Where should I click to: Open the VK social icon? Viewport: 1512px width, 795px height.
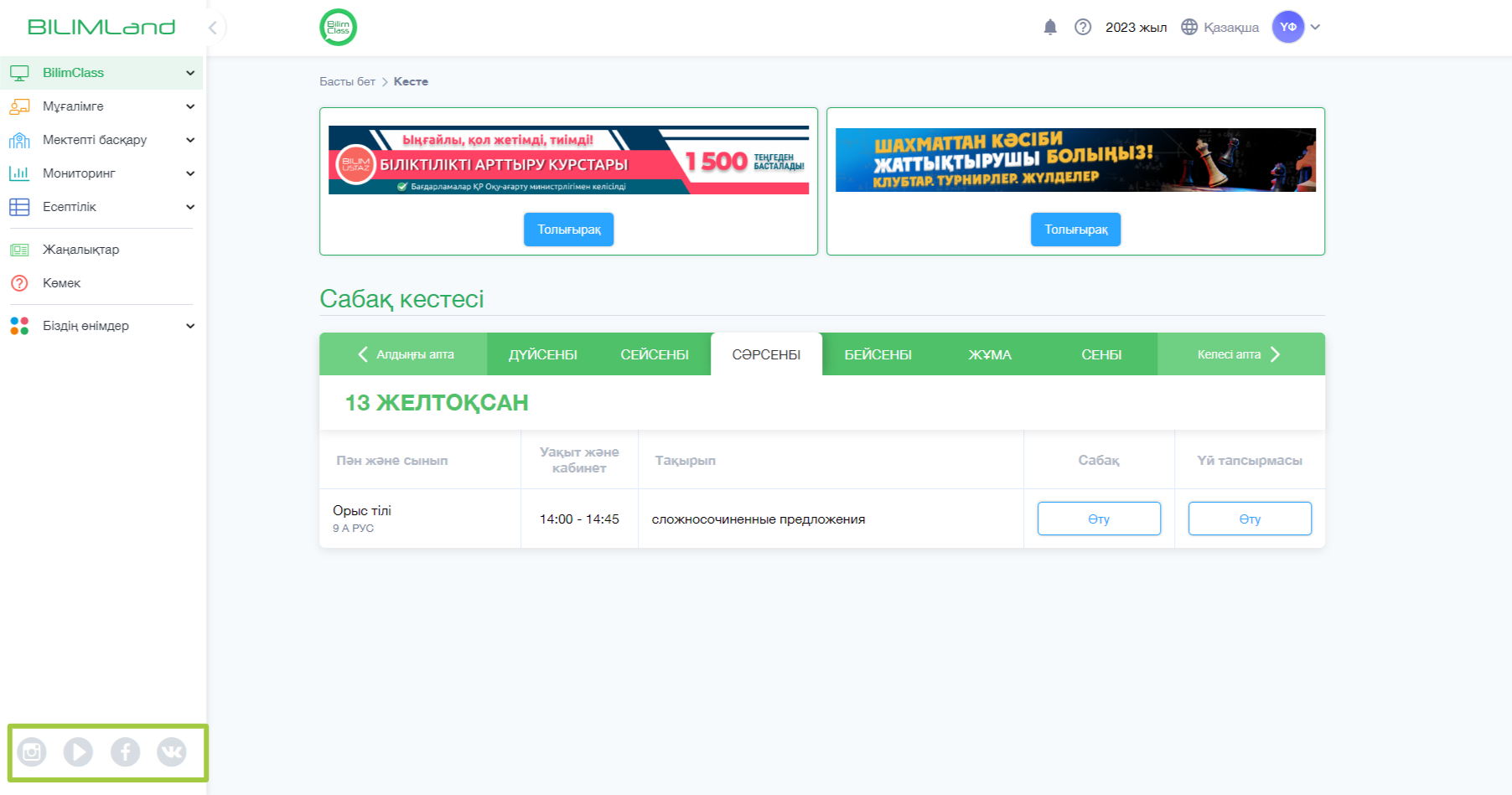(172, 752)
